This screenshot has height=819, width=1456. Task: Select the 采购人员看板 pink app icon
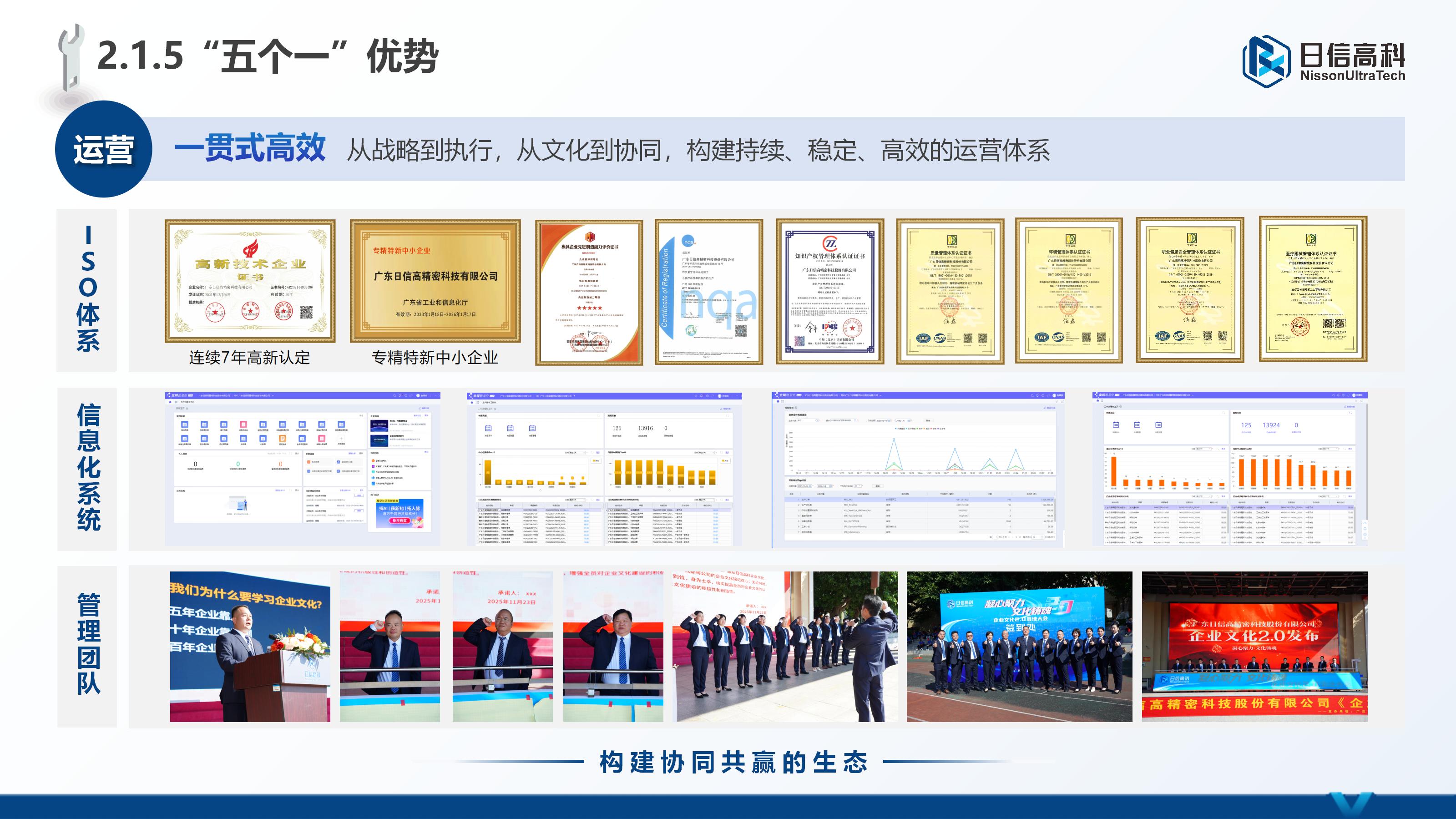[322, 440]
